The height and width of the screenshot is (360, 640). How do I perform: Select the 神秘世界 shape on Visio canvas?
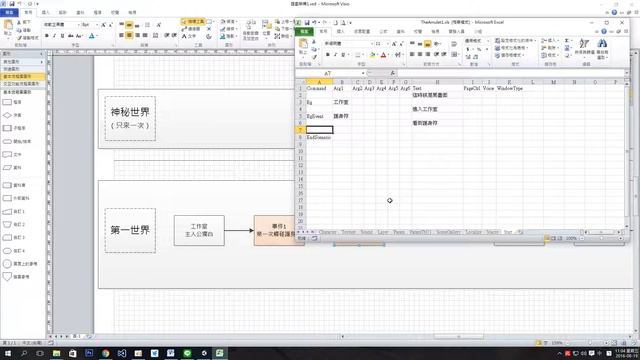coord(130,118)
